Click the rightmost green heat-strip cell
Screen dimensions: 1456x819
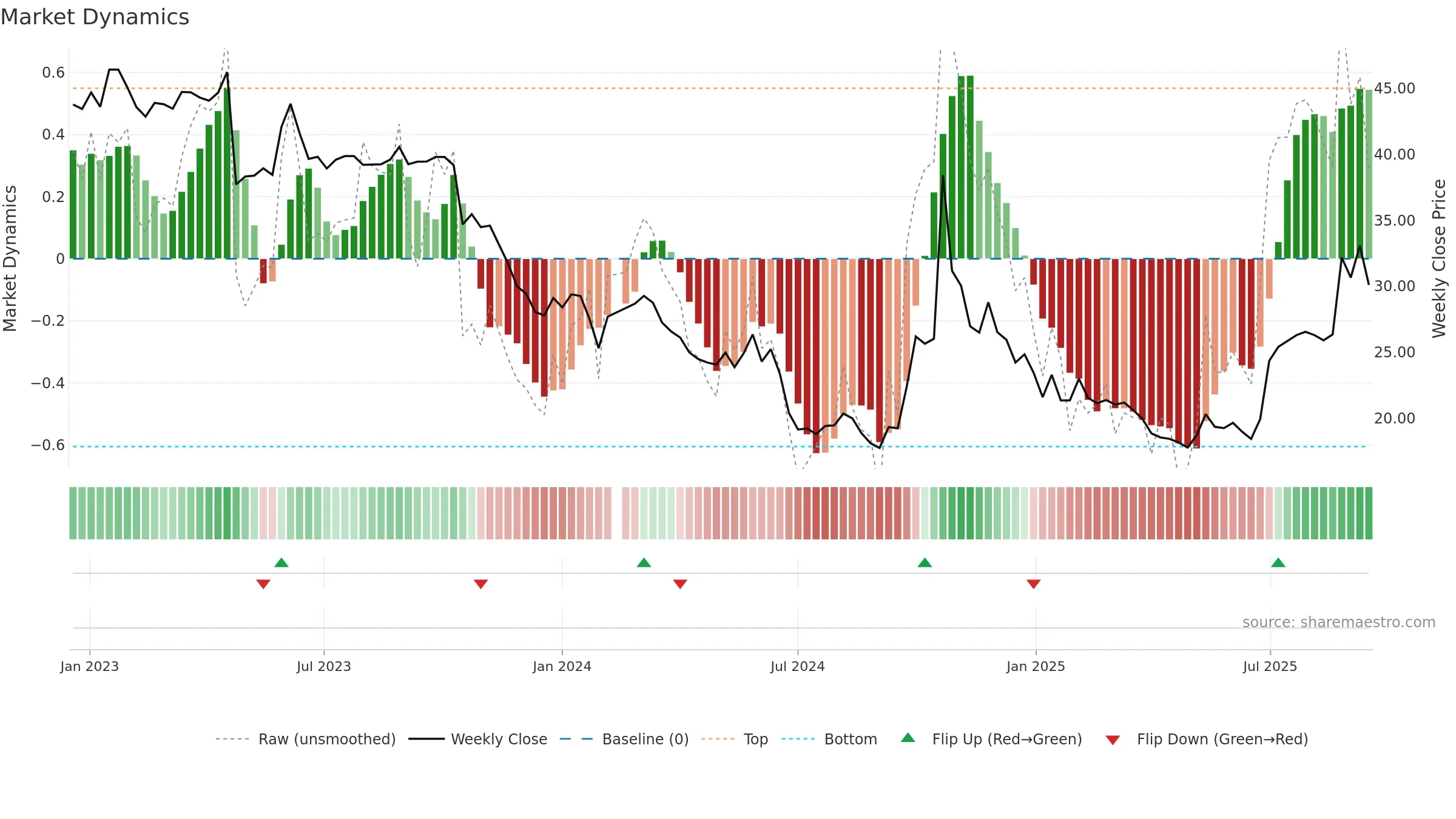coord(1369,513)
